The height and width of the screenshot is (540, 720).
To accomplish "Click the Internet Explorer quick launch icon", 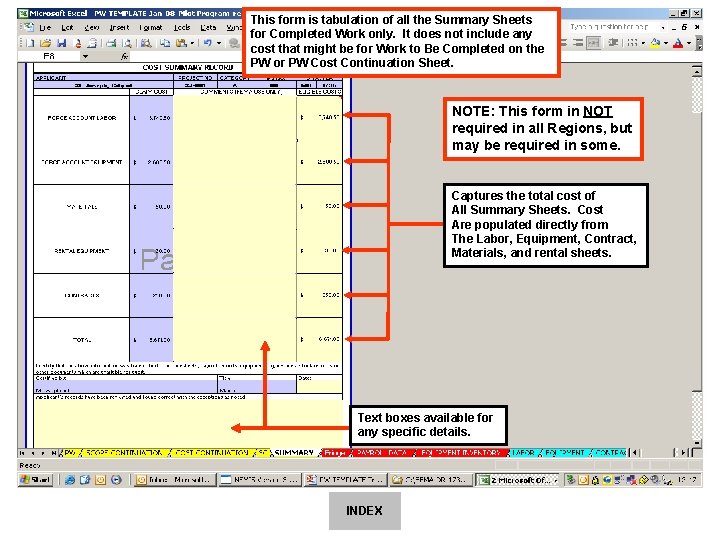I will click(70, 480).
